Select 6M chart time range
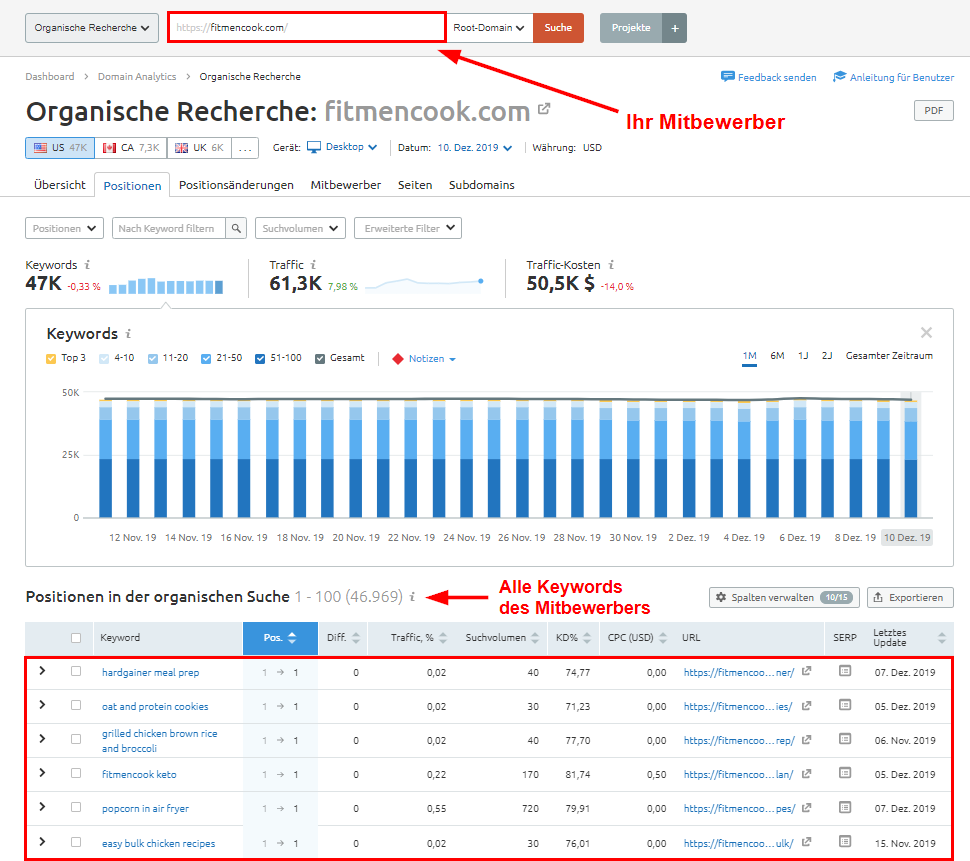Viewport: 970px width, 861px height. coord(777,356)
